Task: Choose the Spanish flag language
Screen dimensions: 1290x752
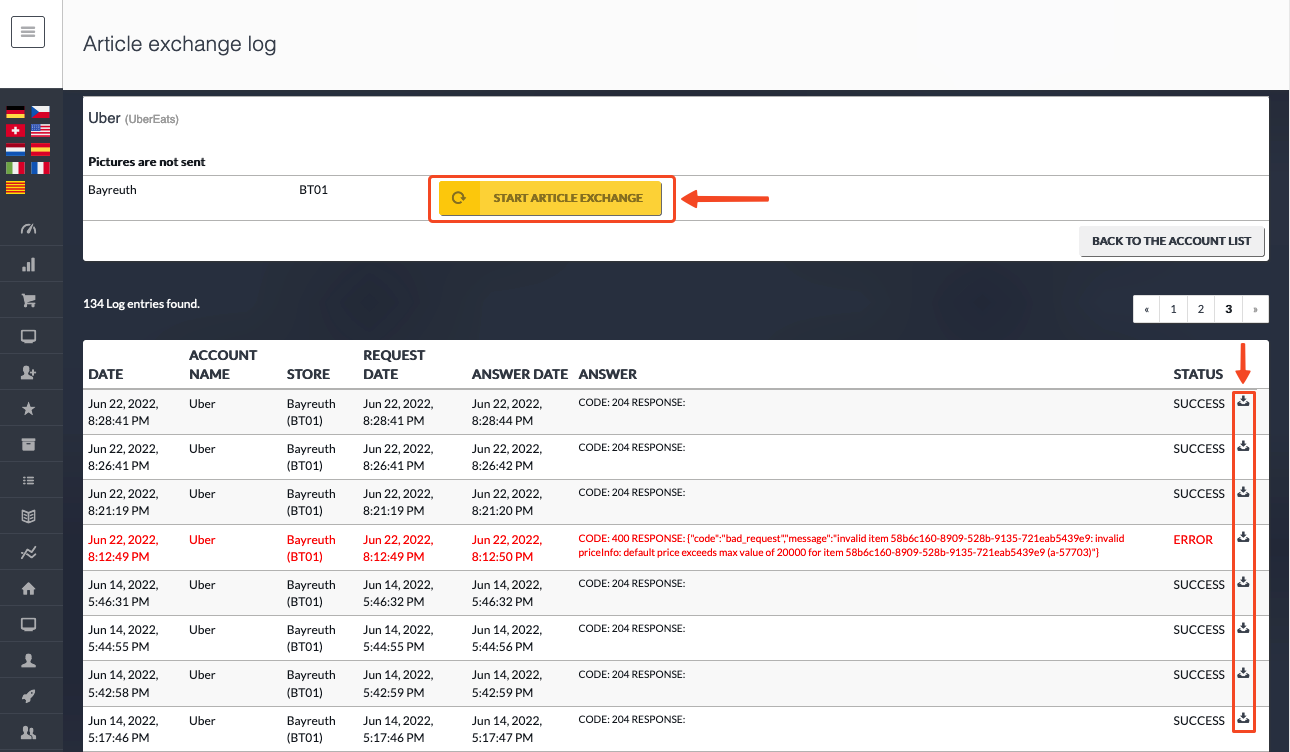Action: pos(40,149)
